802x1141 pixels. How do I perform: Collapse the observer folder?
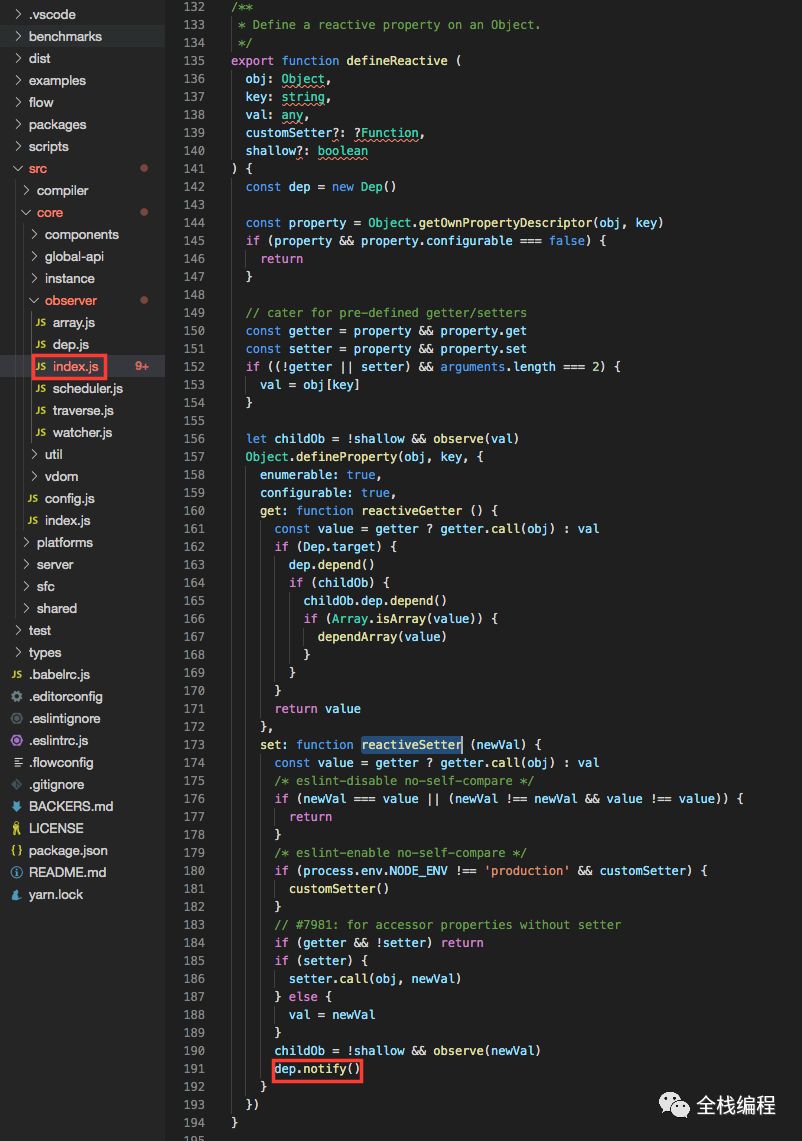[34, 301]
